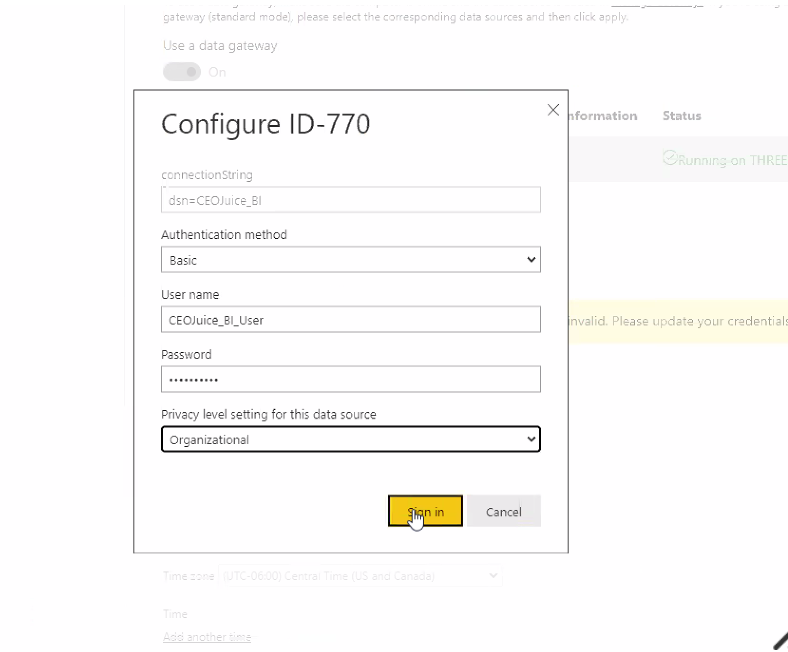
Task: Click the invalid credentials warning message
Action: [x=678, y=321]
